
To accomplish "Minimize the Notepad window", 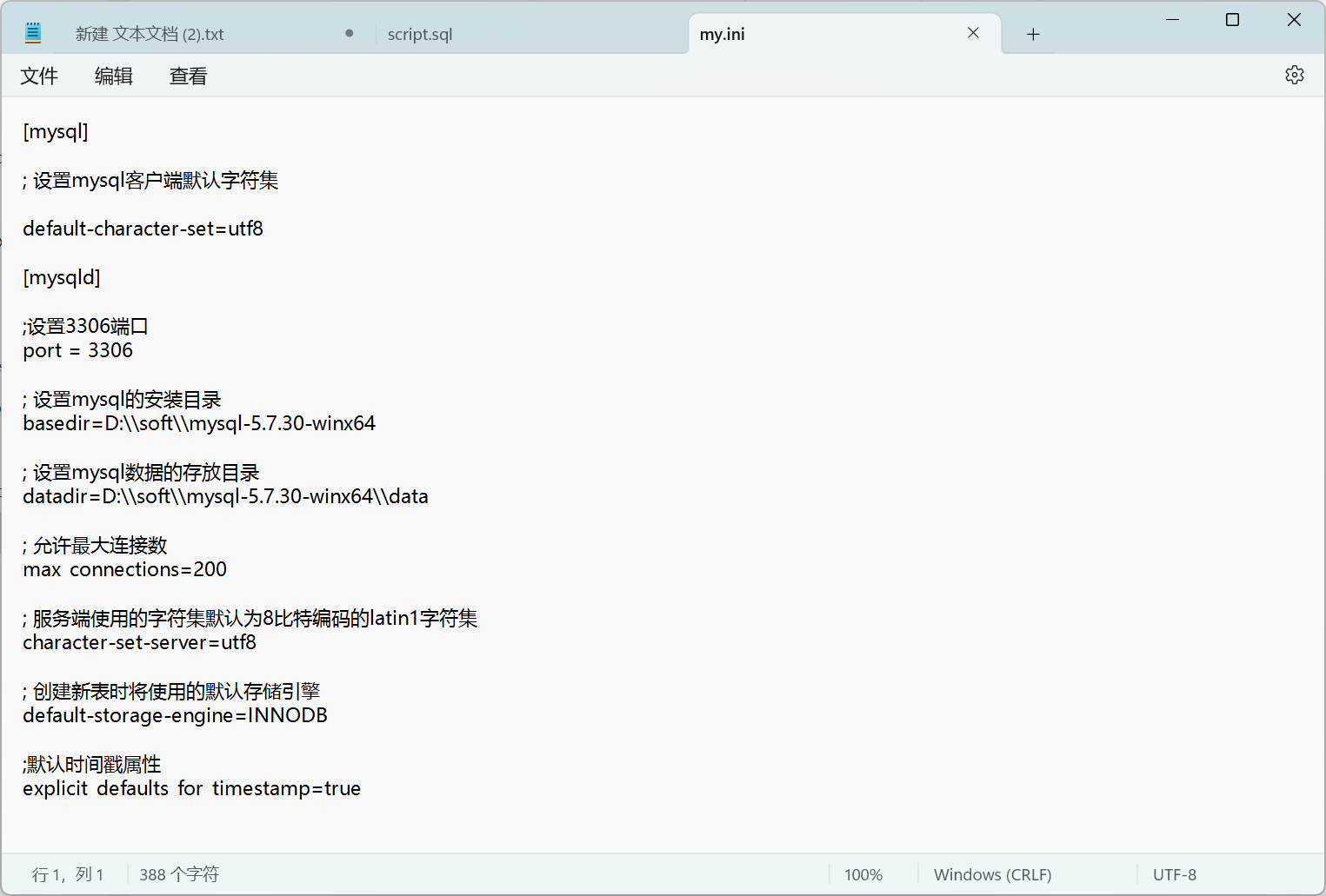I will click(x=1172, y=19).
